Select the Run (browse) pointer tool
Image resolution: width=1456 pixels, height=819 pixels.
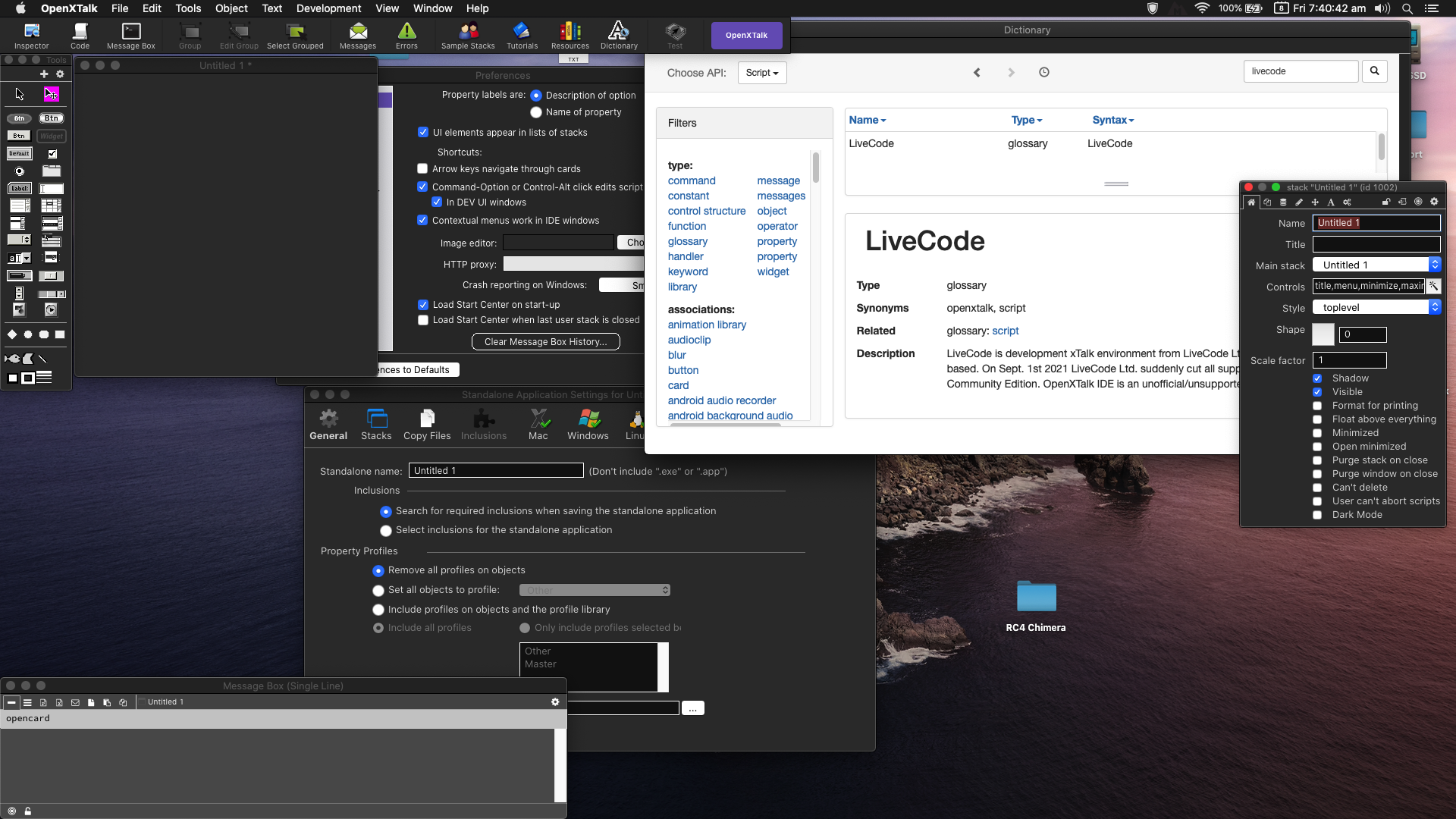pyautogui.click(x=20, y=94)
